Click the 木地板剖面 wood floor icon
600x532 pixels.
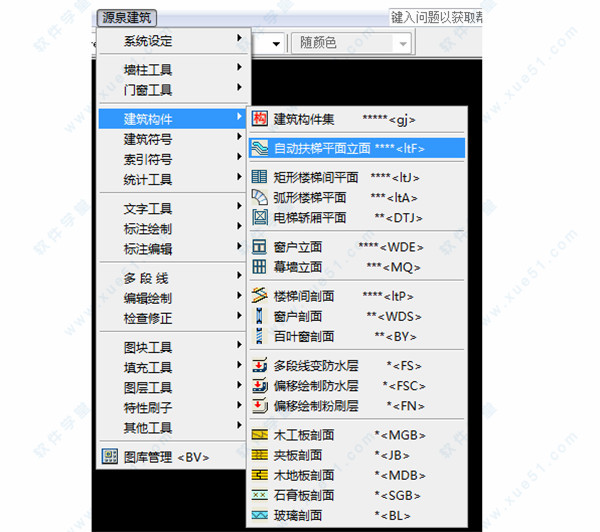coord(259,475)
